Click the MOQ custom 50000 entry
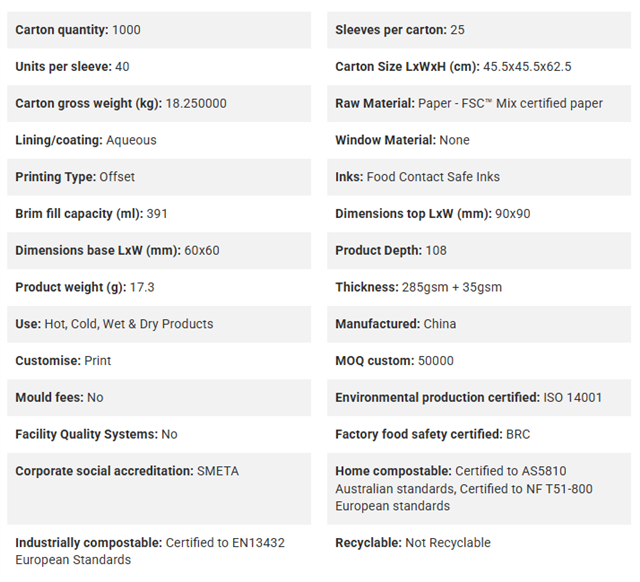This screenshot has width=640, height=582. point(479,361)
